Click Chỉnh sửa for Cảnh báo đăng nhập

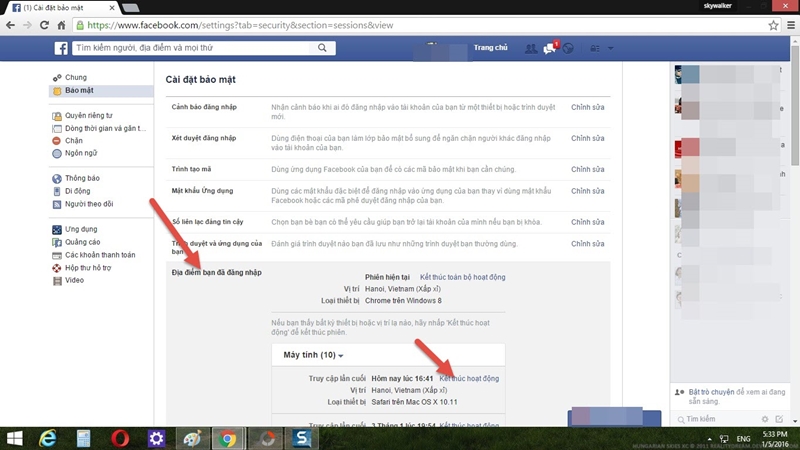[x=587, y=107]
